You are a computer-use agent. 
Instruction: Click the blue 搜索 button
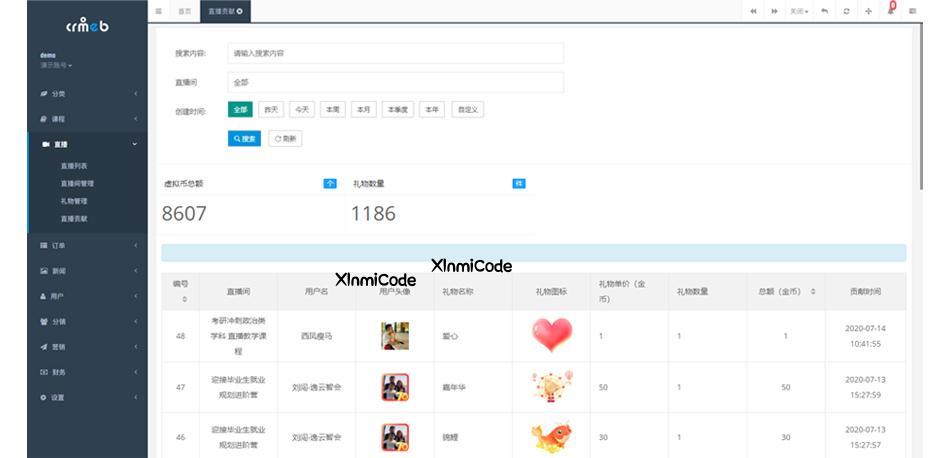pyautogui.click(x=244, y=139)
